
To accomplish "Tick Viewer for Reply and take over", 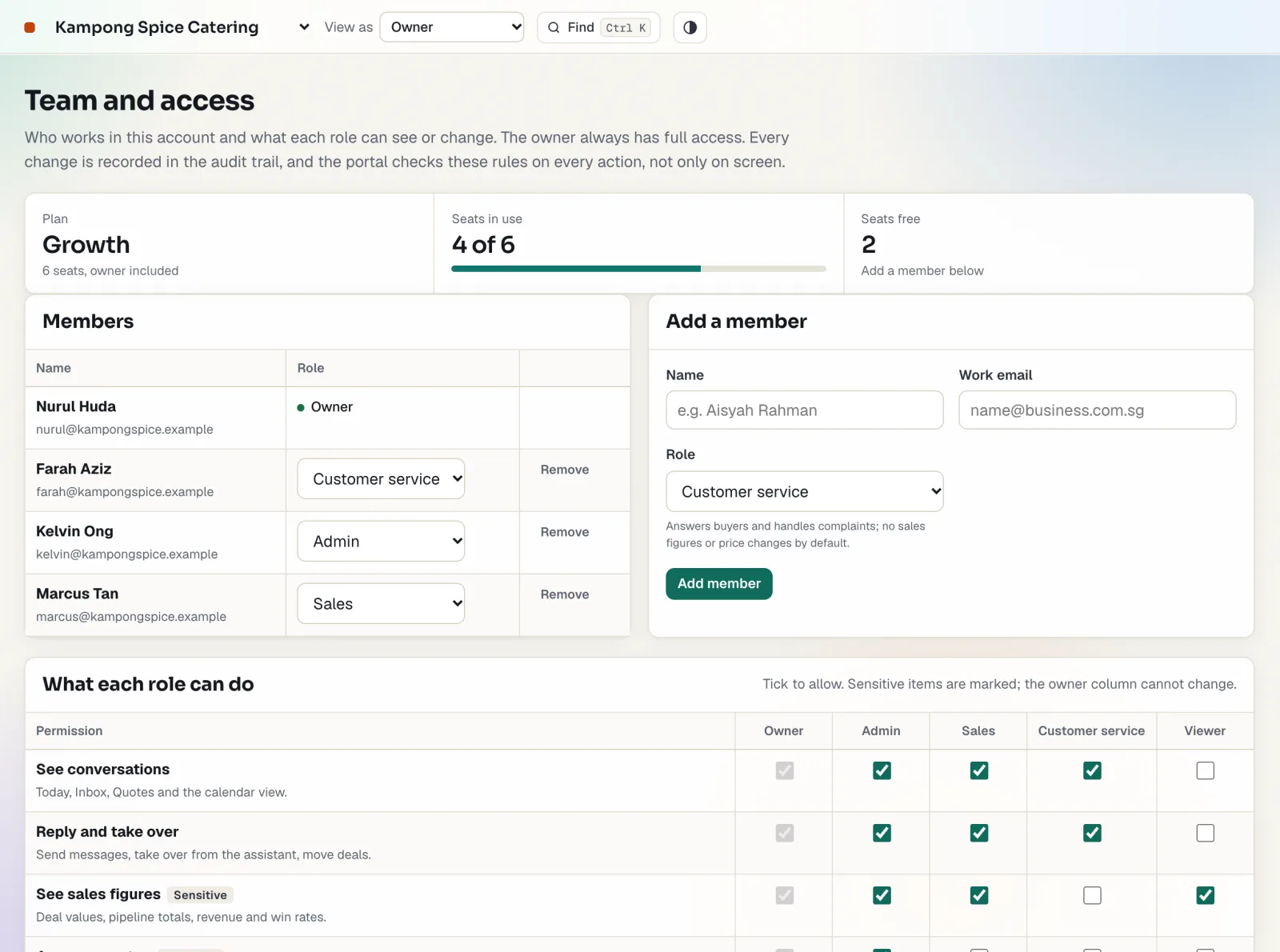I will (x=1205, y=833).
